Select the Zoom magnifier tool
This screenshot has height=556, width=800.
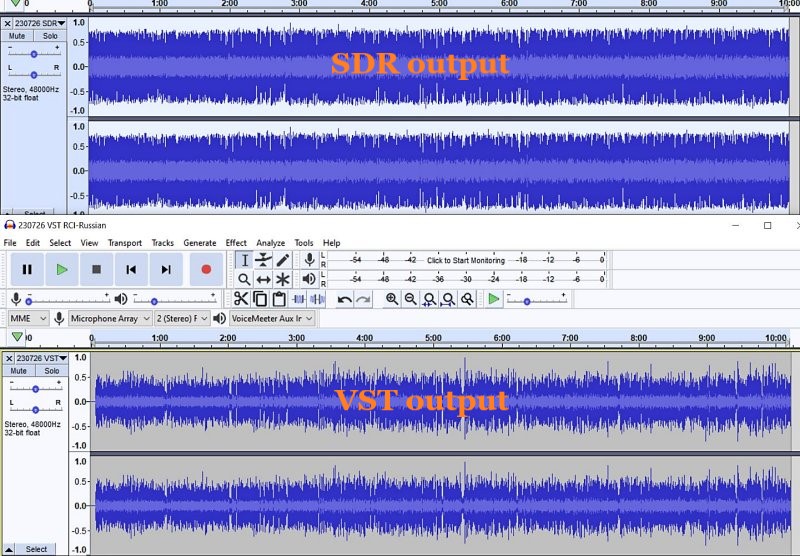tap(244, 279)
